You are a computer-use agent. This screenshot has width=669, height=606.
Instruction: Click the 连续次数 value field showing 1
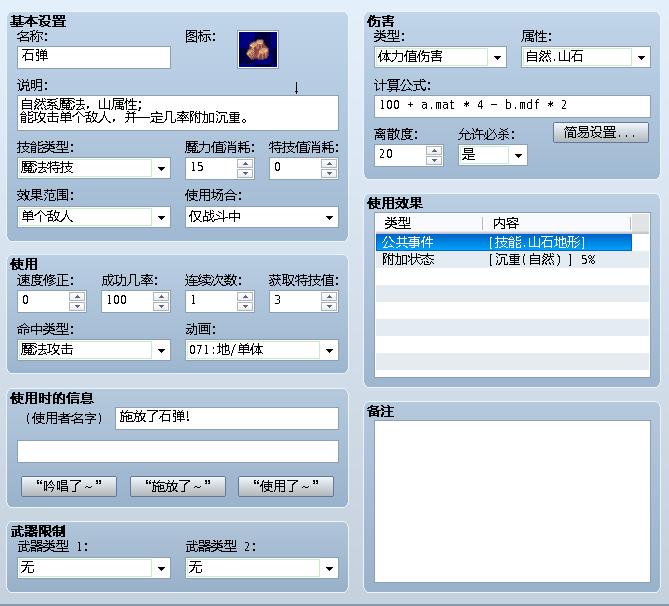(x=212, y=301)
